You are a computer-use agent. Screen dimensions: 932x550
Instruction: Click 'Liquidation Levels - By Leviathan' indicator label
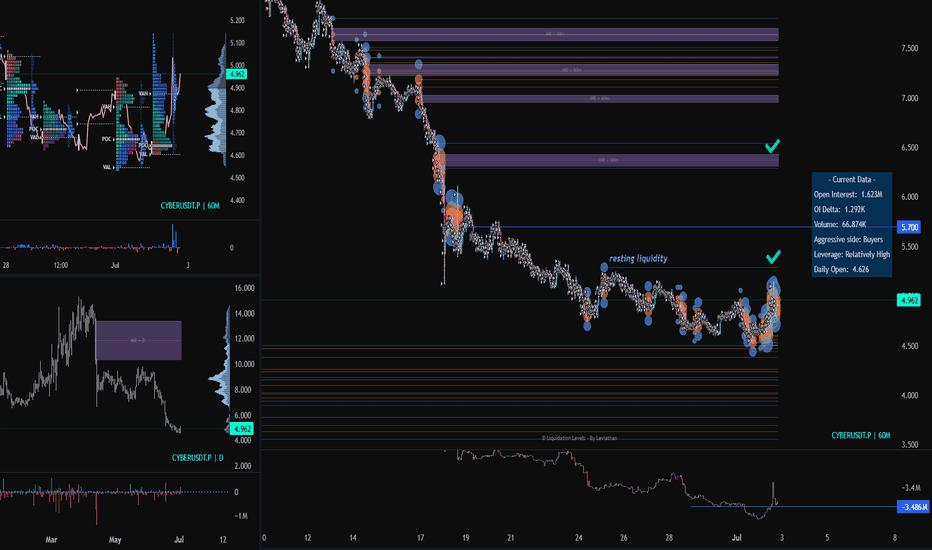pos(580,438)
